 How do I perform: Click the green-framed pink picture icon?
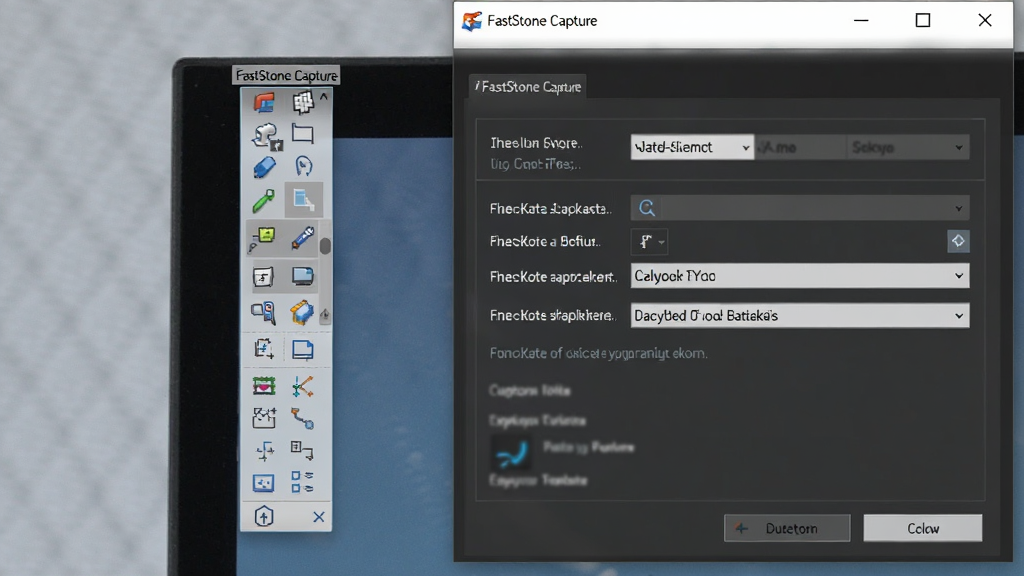(264, 386)
